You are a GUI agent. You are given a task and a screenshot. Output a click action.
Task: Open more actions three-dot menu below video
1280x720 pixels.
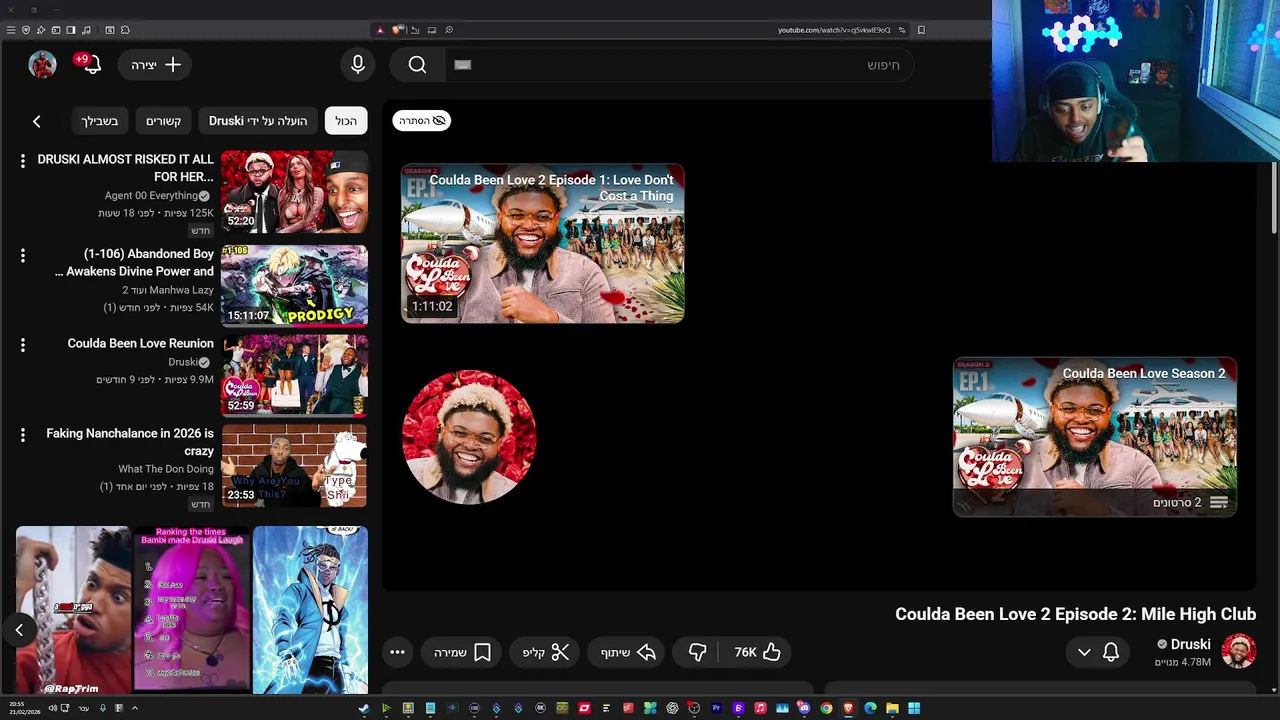[x=397, y=652]
